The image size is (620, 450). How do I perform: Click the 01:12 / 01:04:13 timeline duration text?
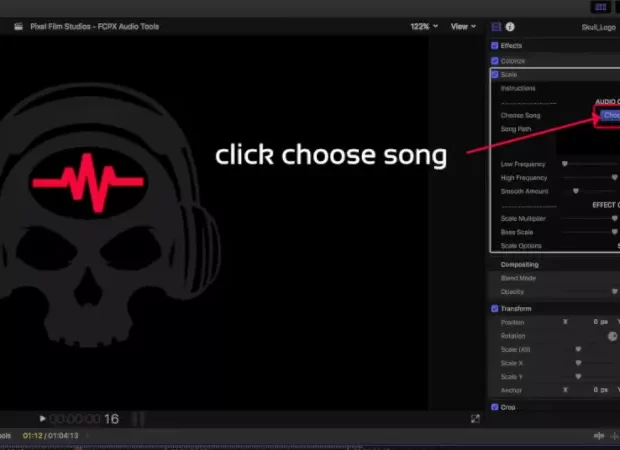(x=51, y=436)
